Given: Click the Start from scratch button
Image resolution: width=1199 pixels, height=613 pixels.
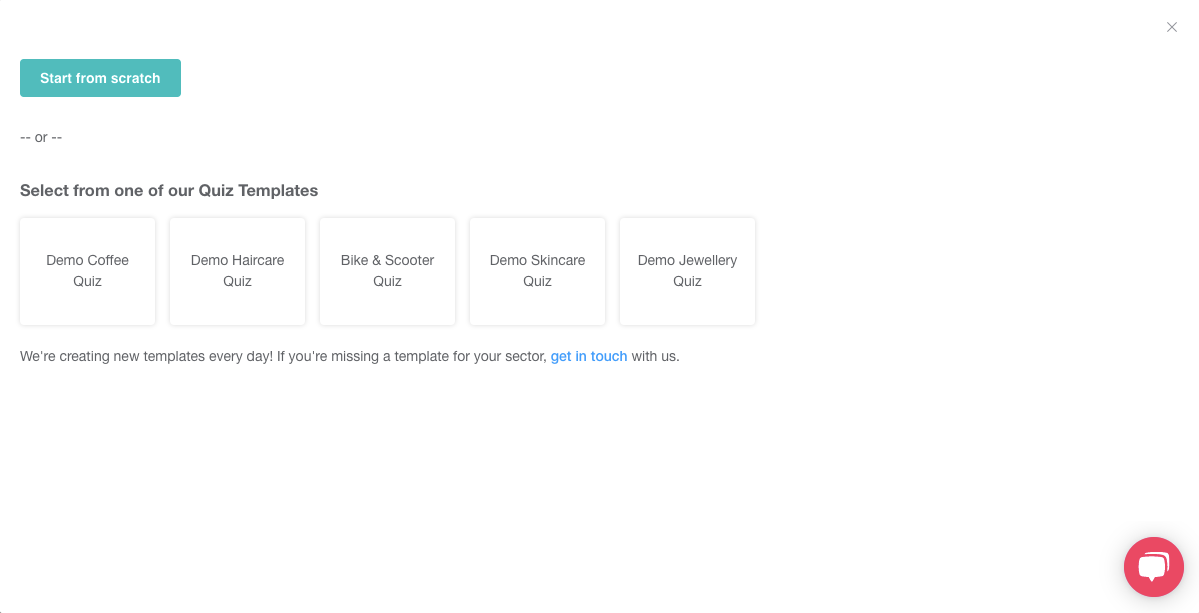Looking at the screenshot, I should click(x=100, y=78).
